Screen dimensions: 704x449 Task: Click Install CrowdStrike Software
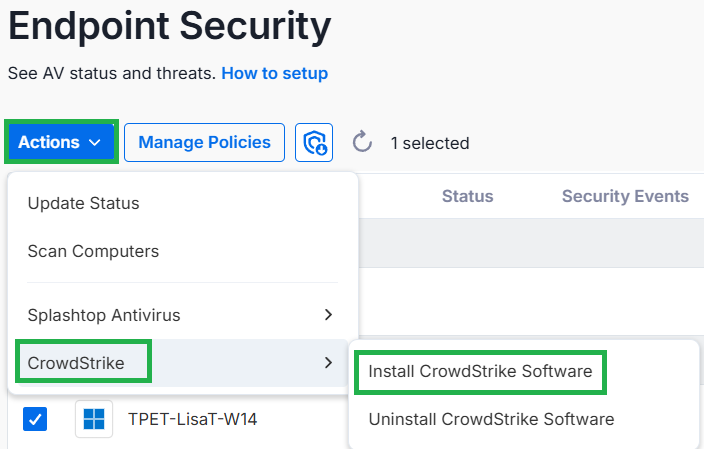(480, 371)
